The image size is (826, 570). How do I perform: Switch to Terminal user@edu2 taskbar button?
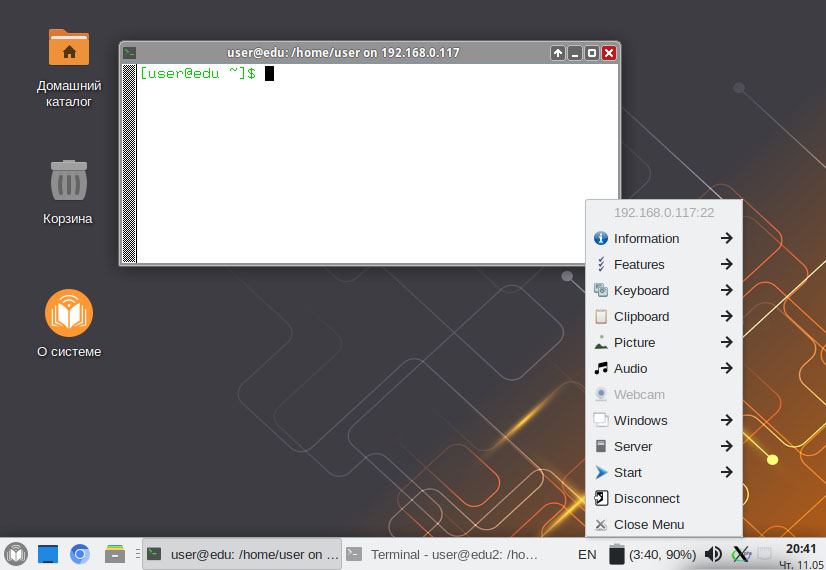point(444,554)
